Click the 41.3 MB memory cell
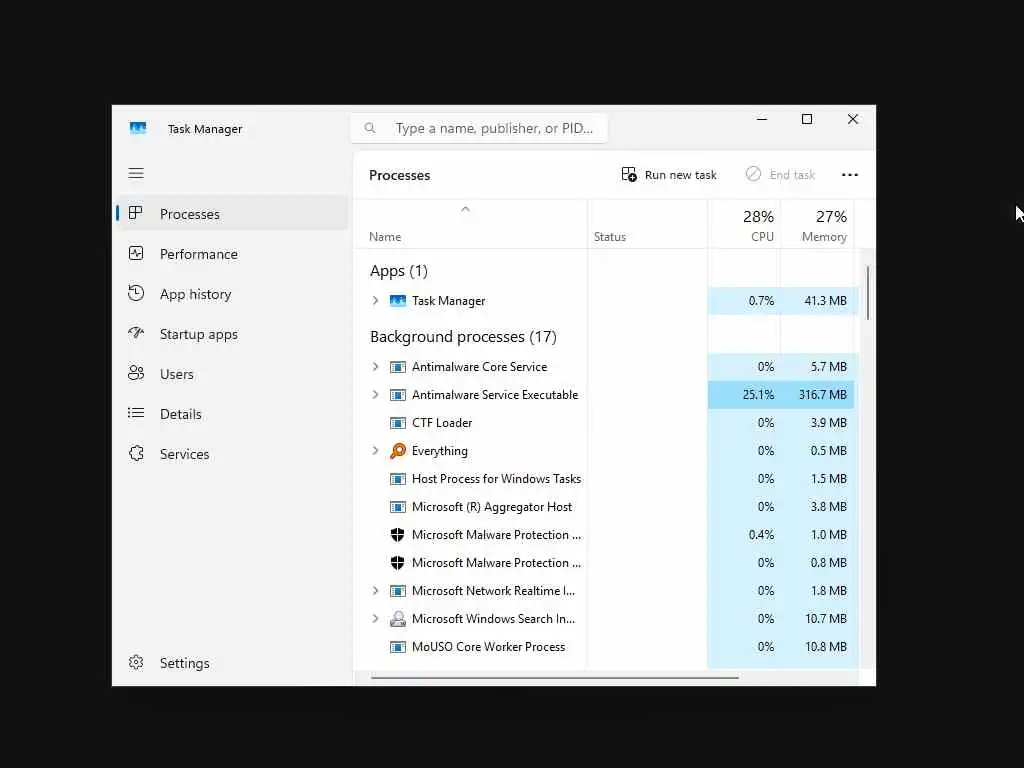 tap(818, 300)
